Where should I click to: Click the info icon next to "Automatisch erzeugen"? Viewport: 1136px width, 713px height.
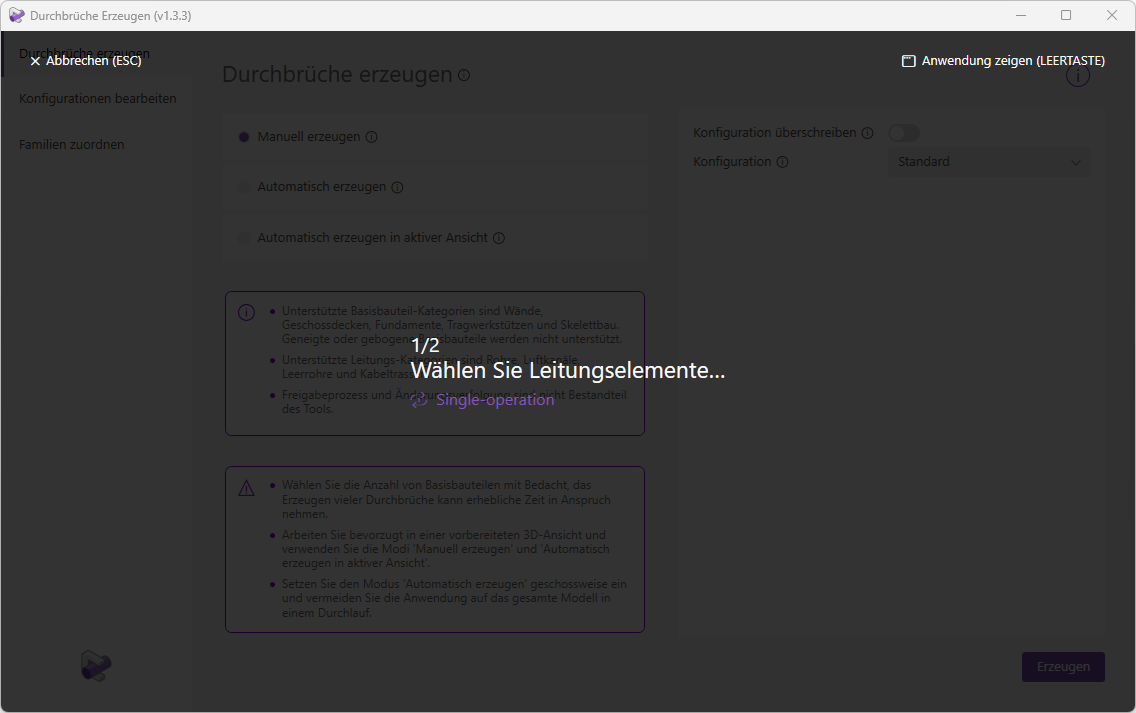(398, 187)
